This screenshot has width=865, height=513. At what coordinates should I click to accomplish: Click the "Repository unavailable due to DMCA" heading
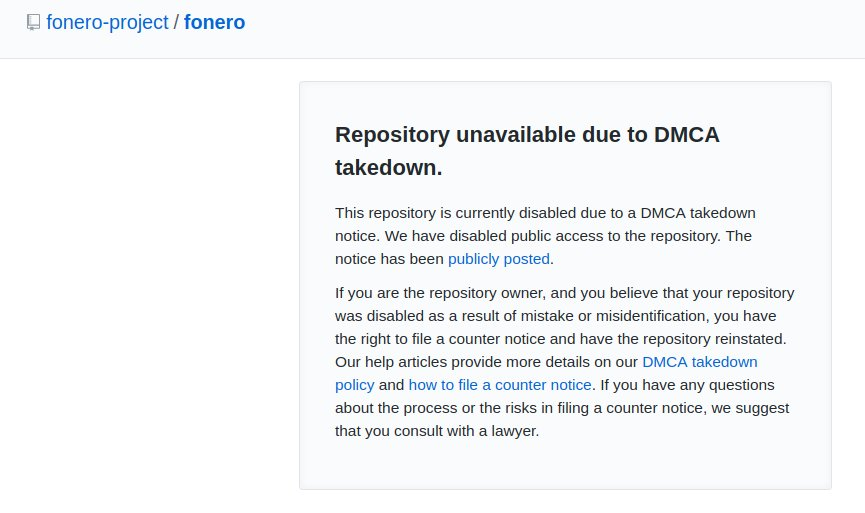coord(526,135)
